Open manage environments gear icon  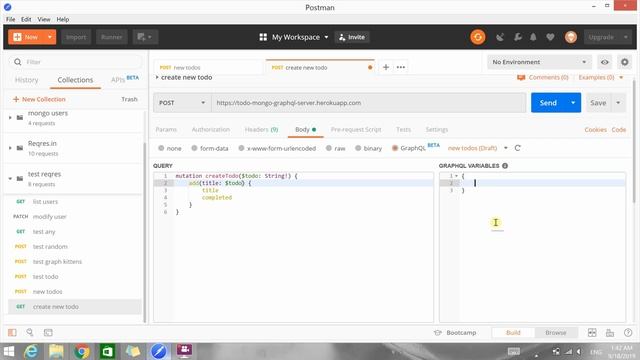pos(624,62)
